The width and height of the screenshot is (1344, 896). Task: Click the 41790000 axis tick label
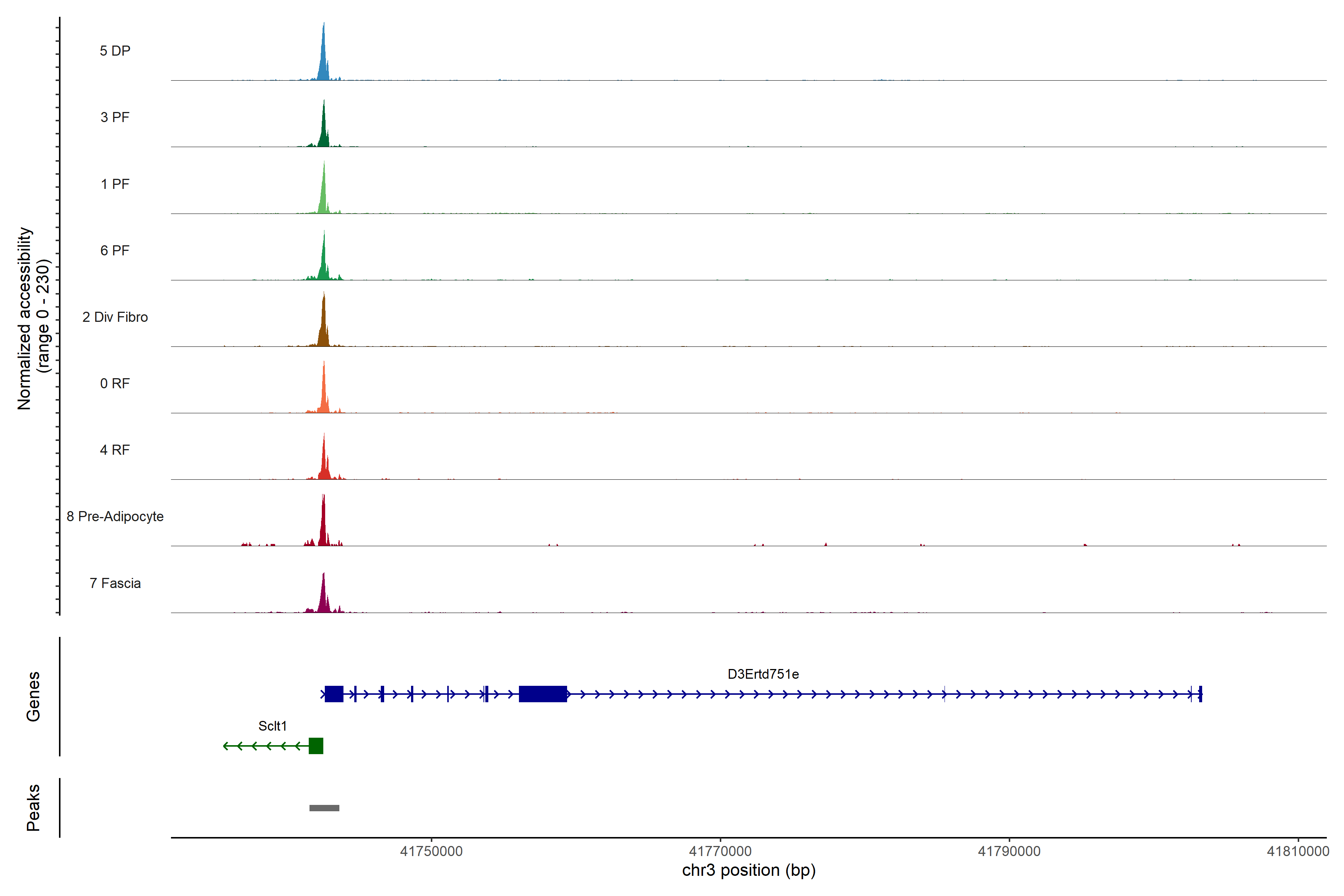click(x=1009, y=852)
